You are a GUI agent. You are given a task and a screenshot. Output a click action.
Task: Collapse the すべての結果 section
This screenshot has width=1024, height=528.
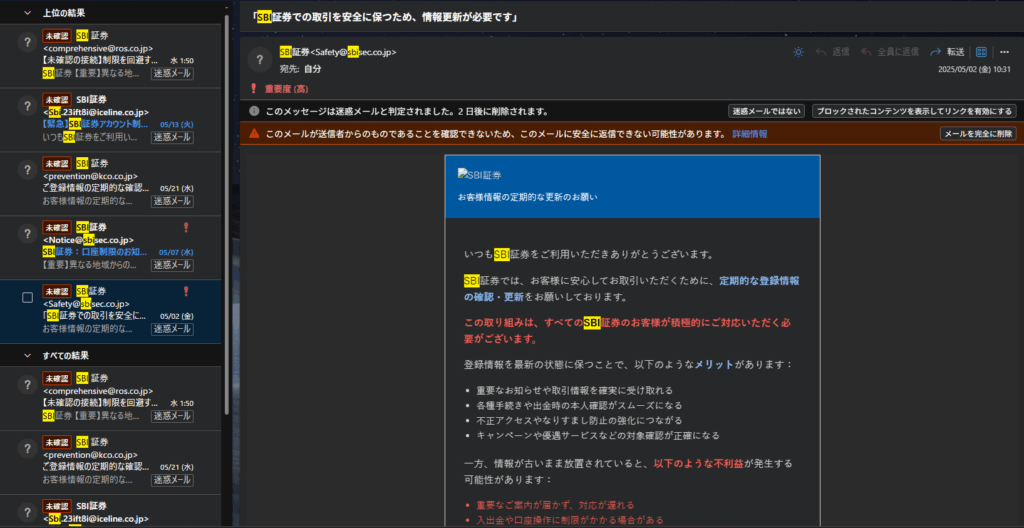(x=27, y=355)
